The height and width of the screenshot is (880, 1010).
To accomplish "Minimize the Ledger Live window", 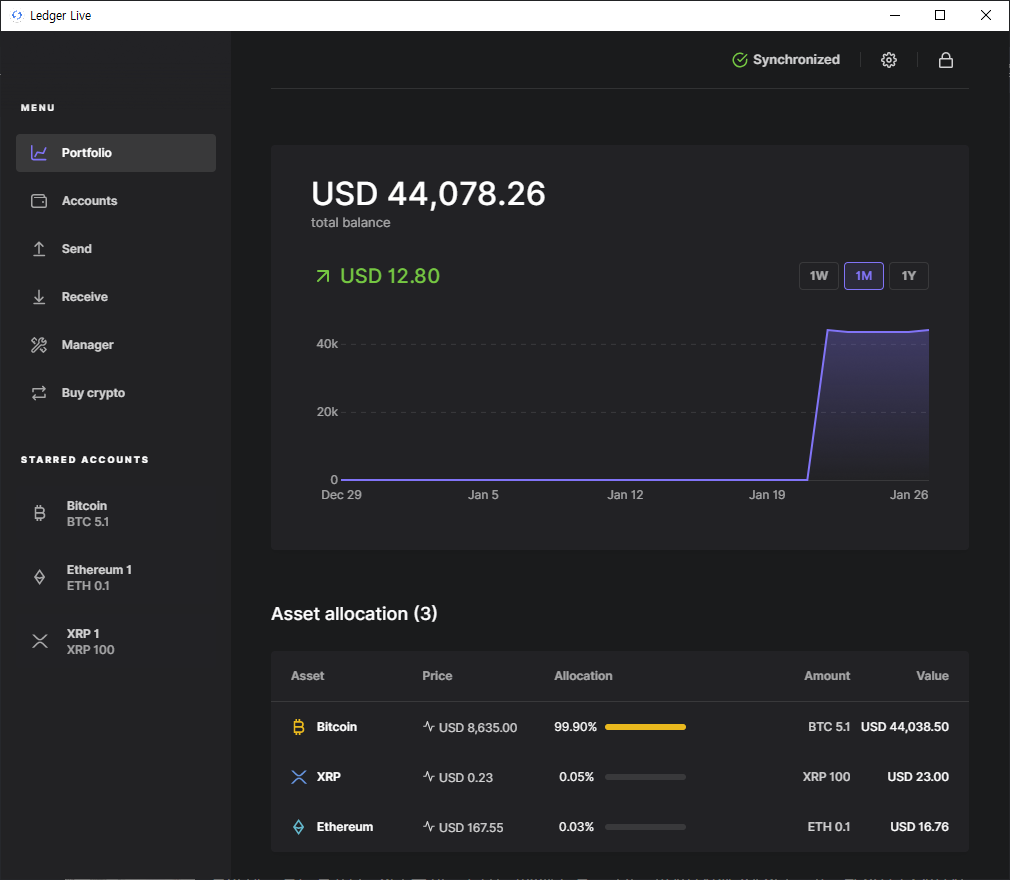I will 895,15.
